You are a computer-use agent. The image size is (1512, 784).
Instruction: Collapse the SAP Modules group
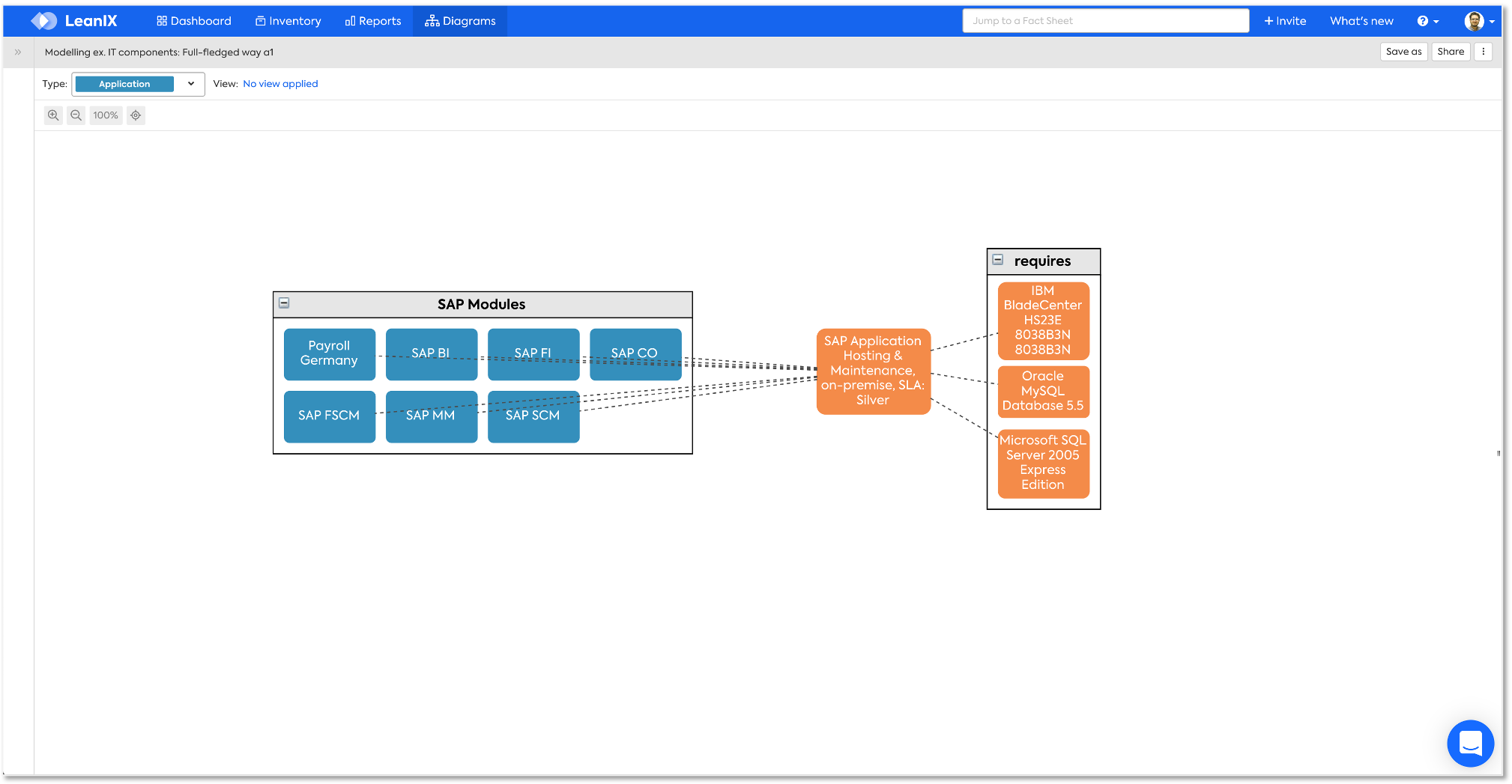click(284, 303)
